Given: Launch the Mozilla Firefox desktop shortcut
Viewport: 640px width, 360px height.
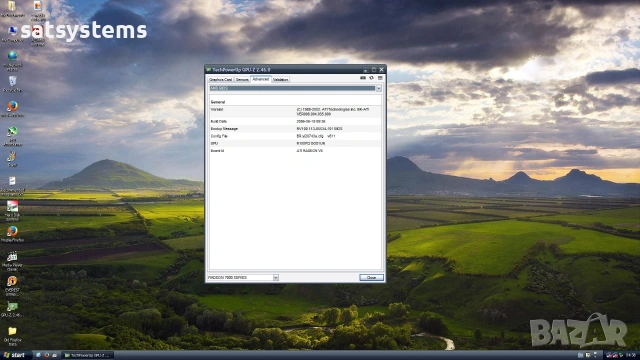Looking at the screenshot, I should [12, 234].
